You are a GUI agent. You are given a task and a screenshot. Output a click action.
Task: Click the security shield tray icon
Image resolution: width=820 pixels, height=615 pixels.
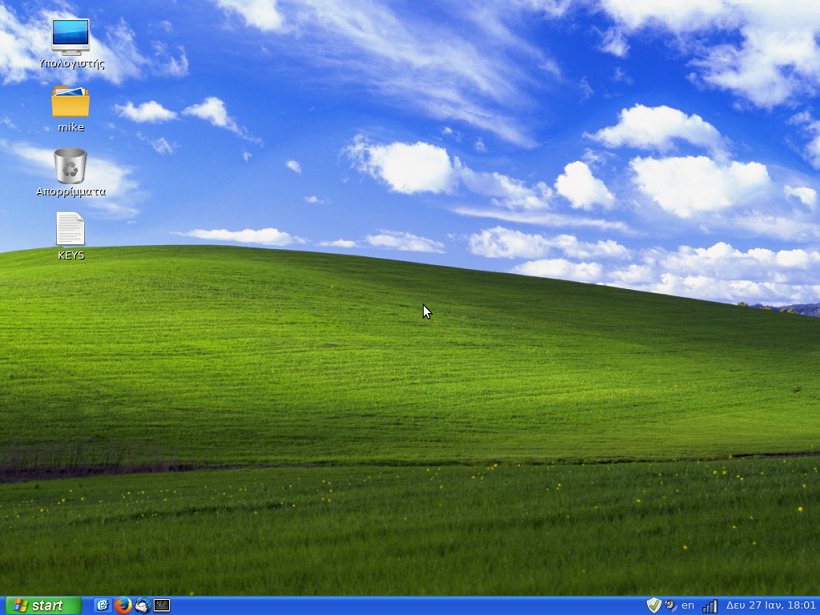pyautogui.click(x=654, y=606)
